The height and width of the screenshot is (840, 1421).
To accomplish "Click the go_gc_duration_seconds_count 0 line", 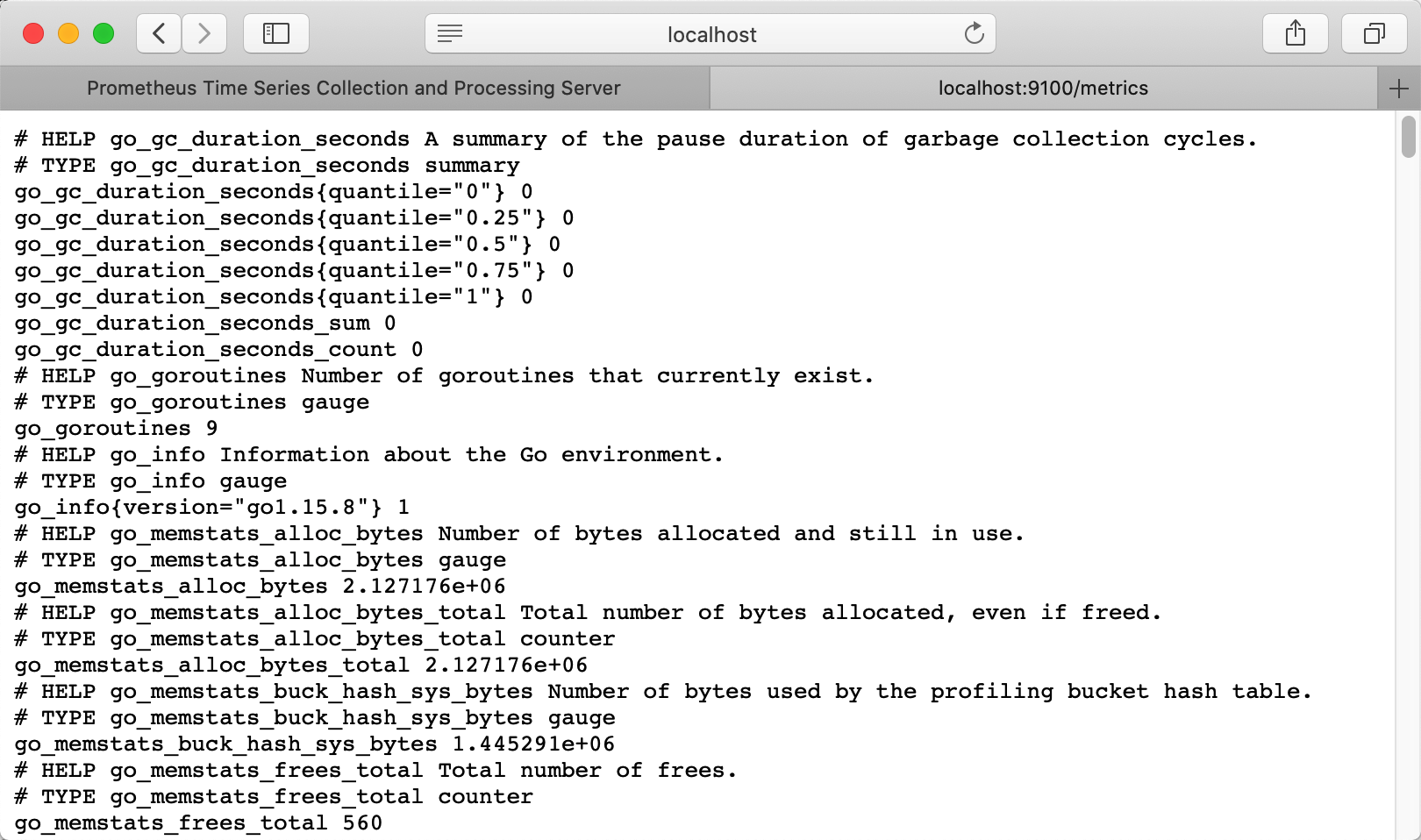I will coord(219,350).
